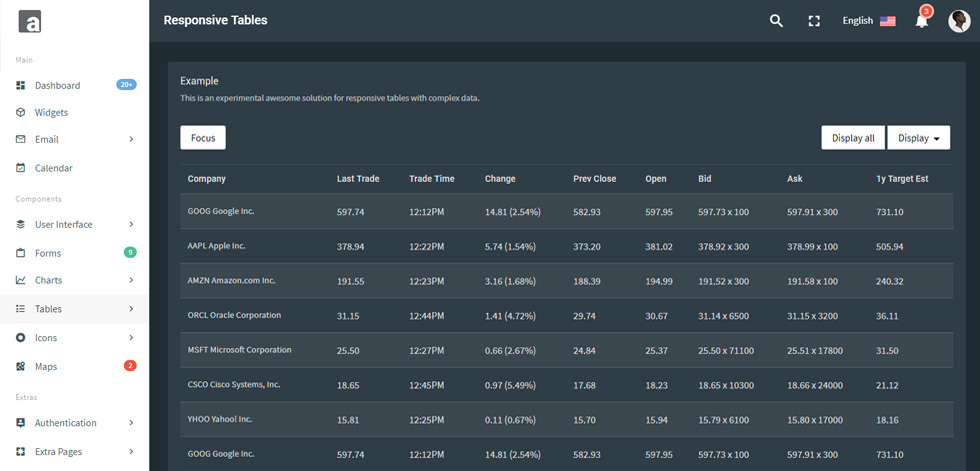This screenshot has width=980, height=471.
Task: Click the Extra Pages icon
Action: coord(21,452)
